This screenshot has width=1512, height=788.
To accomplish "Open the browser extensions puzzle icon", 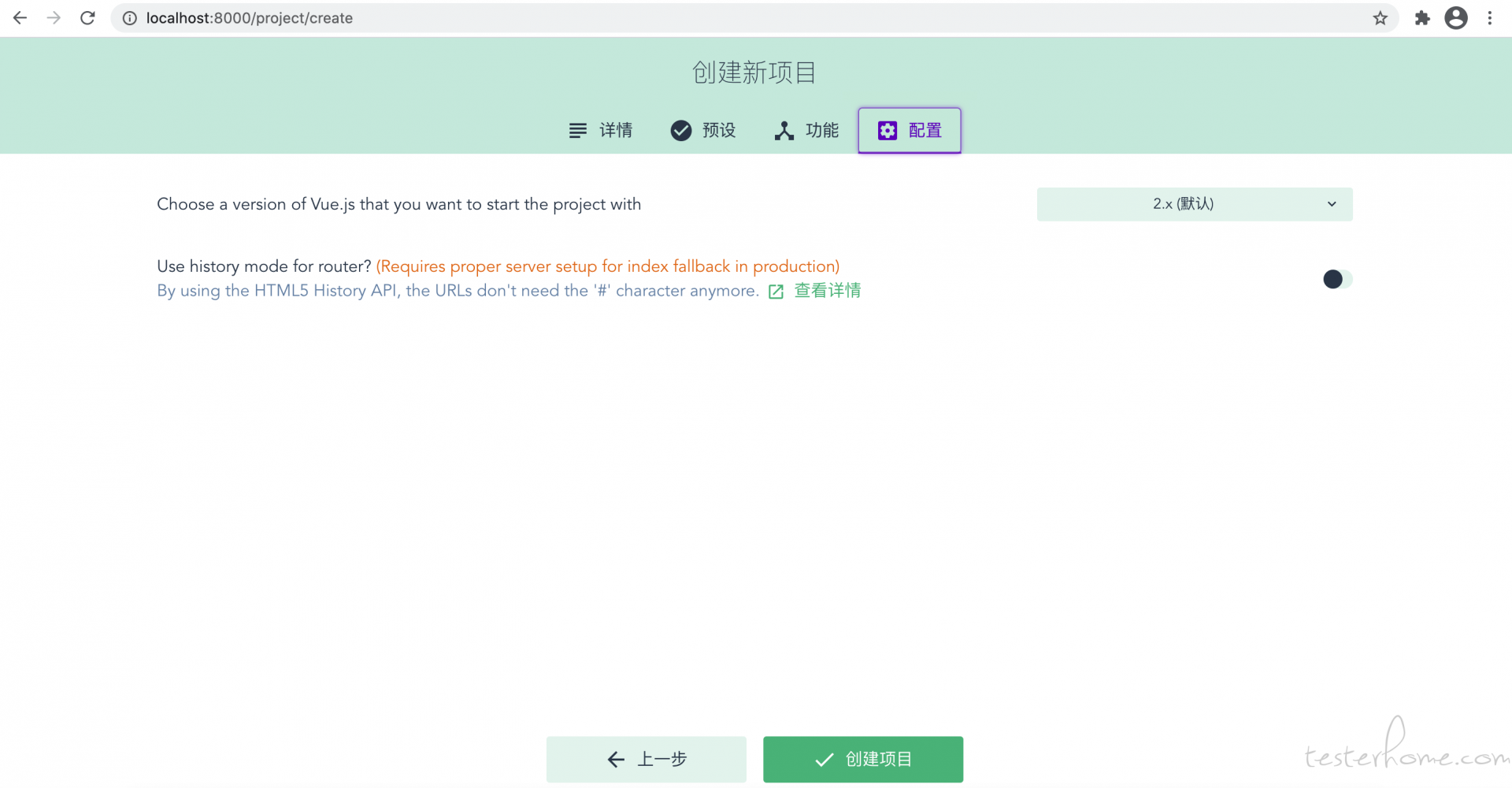I will coord(1422,18).
